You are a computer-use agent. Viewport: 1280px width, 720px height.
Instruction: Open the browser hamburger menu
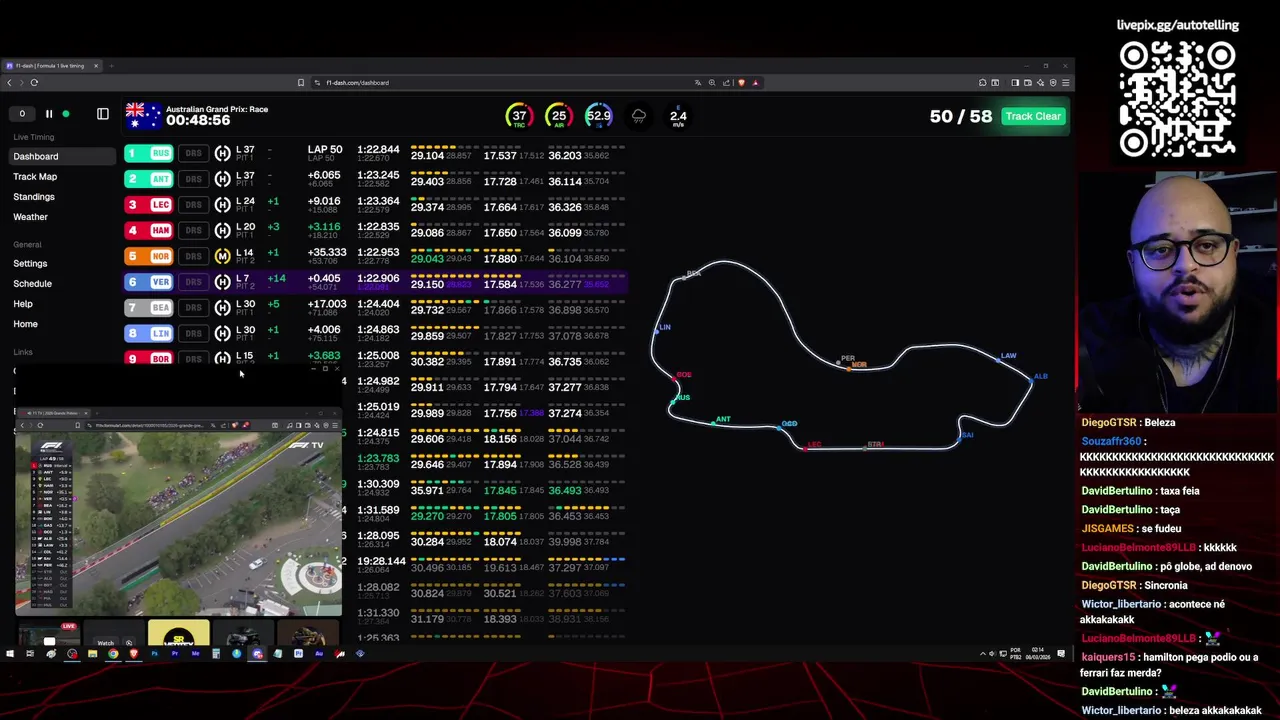pos(1066,83)
